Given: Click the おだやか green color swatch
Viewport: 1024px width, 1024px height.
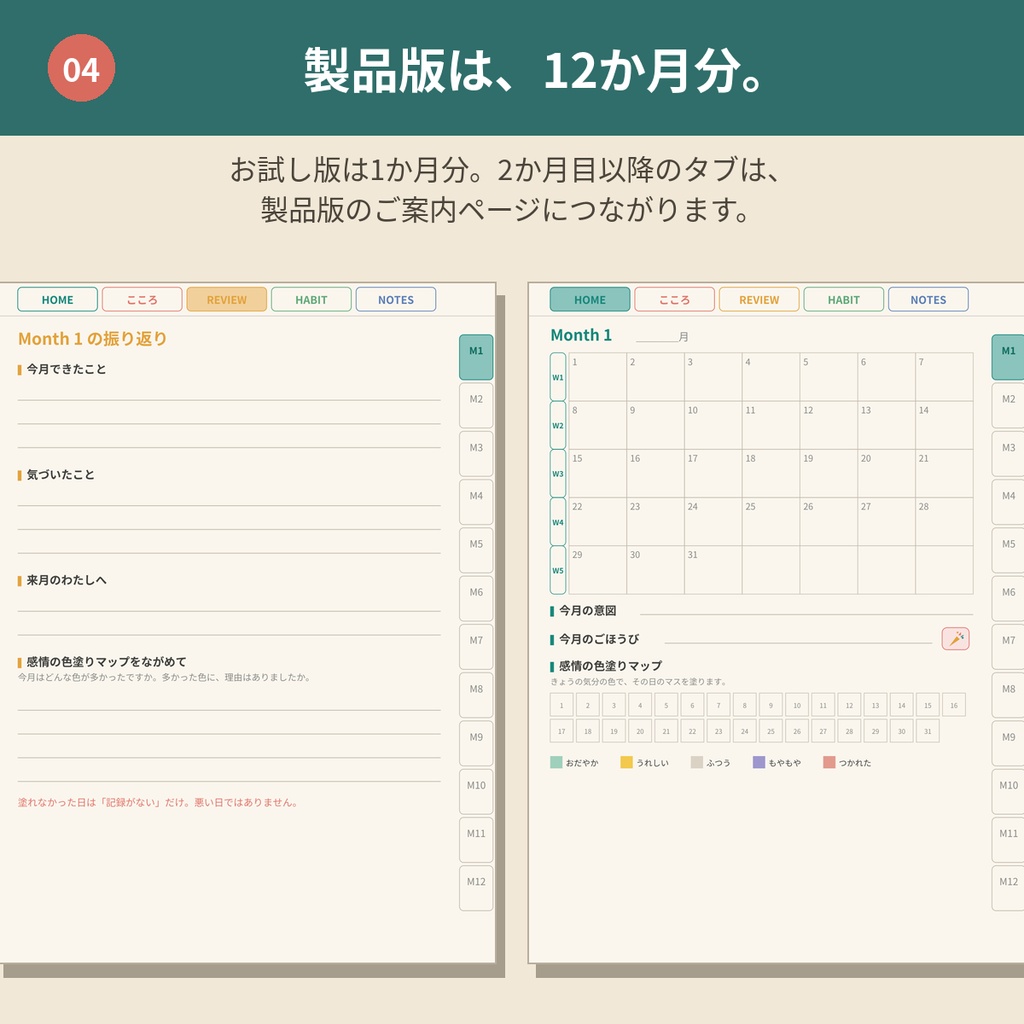Looking at the screenshot, I should pos(556,762).
